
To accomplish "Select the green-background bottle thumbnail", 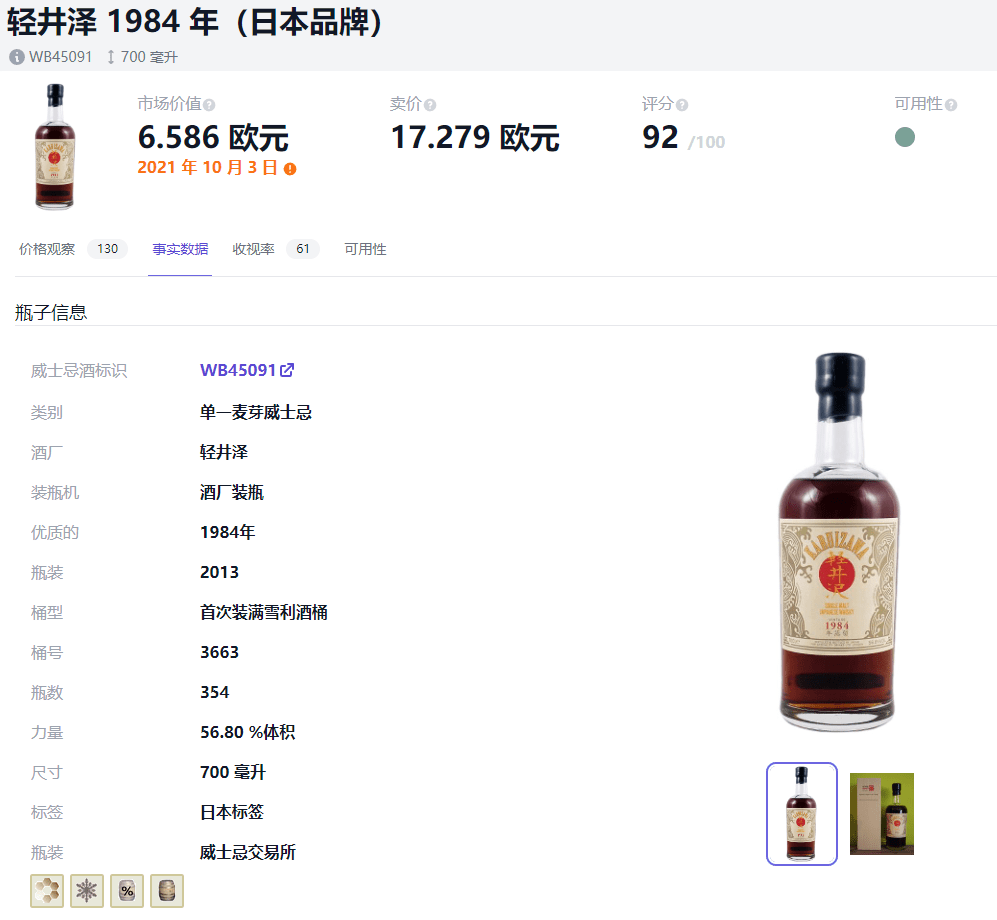I will pyautogui.click(x=882, y=814).
